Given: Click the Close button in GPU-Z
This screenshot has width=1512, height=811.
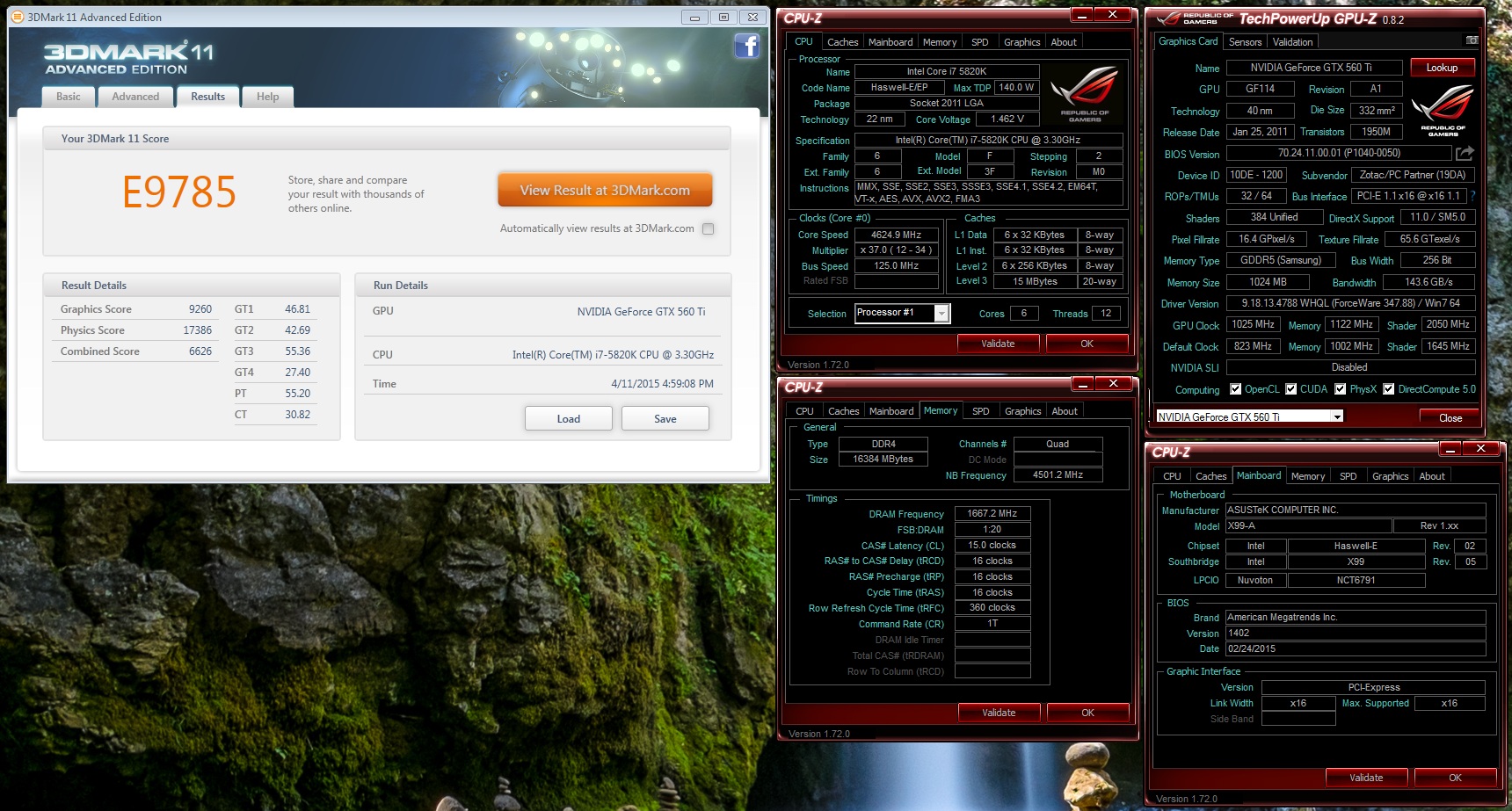Looking at the screenshot, I should [x=1450, y=417].
